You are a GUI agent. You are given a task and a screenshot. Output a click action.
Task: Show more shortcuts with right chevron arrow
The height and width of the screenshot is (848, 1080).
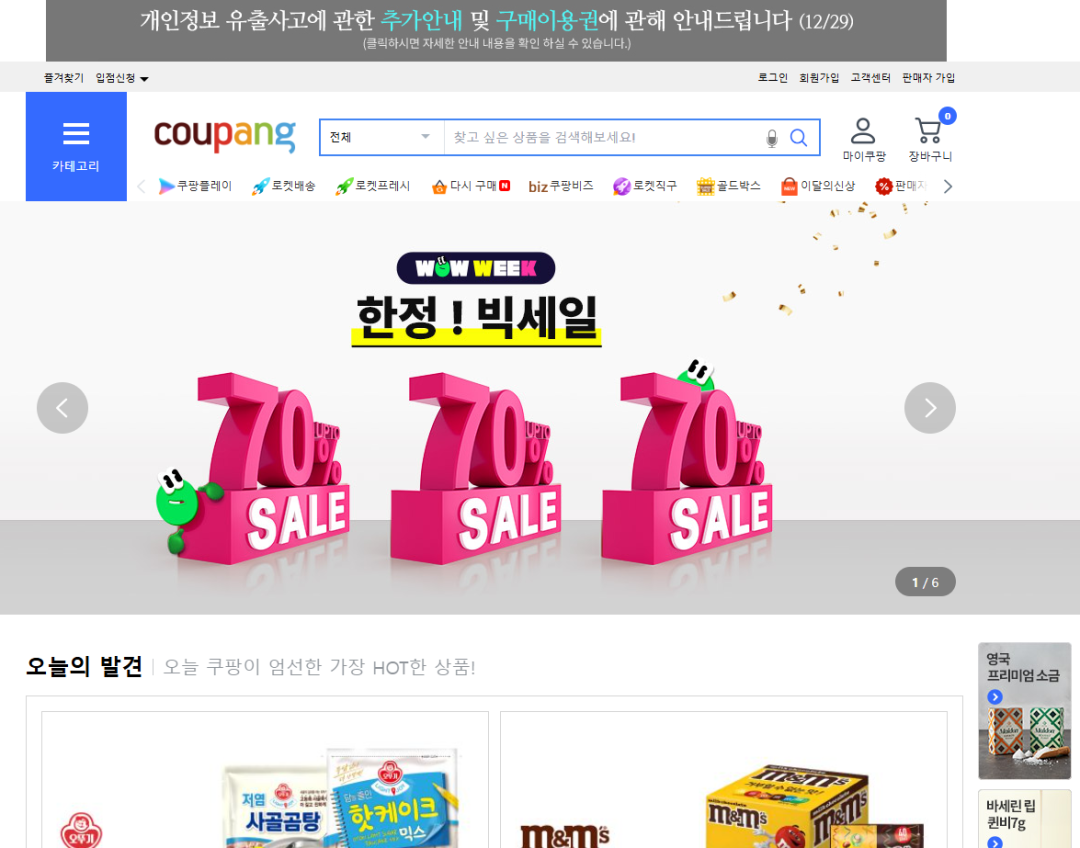pos(948,186)
